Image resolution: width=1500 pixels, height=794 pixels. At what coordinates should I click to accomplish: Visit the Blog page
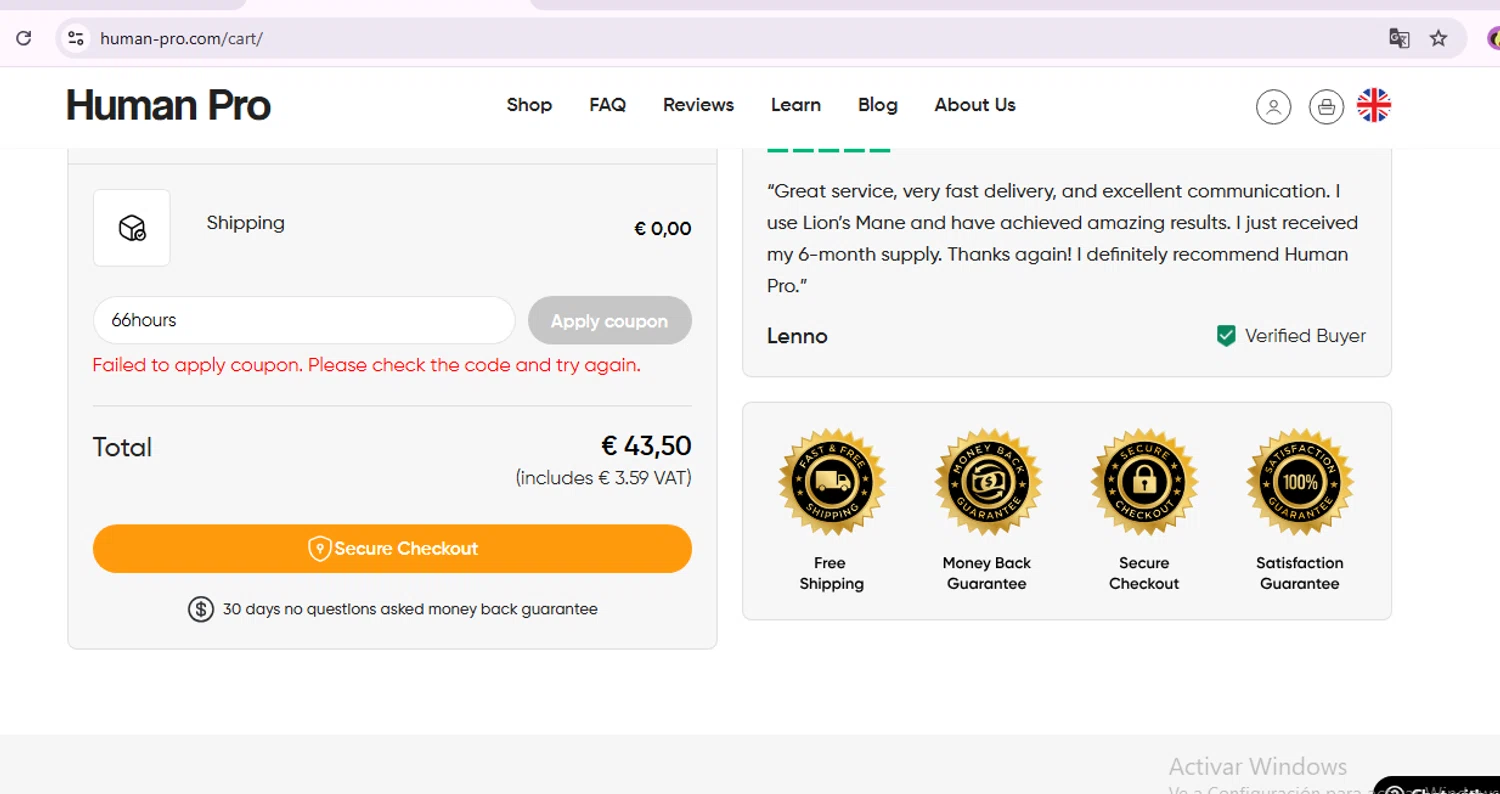point(878,105)
